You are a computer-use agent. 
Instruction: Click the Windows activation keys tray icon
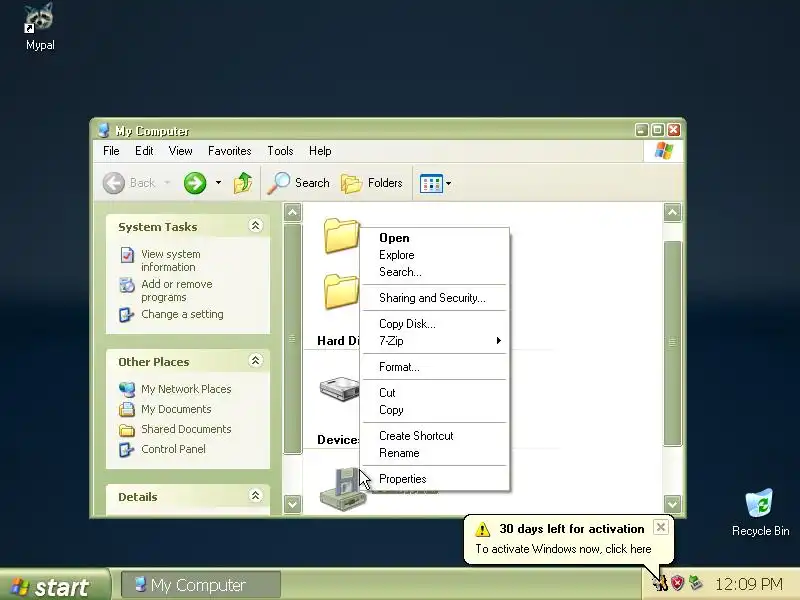pyautogui.click(x=660, y=582)
